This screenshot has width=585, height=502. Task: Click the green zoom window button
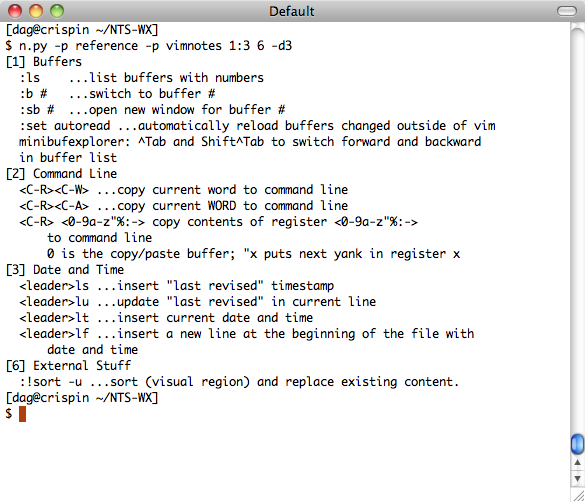pos(57,11)
